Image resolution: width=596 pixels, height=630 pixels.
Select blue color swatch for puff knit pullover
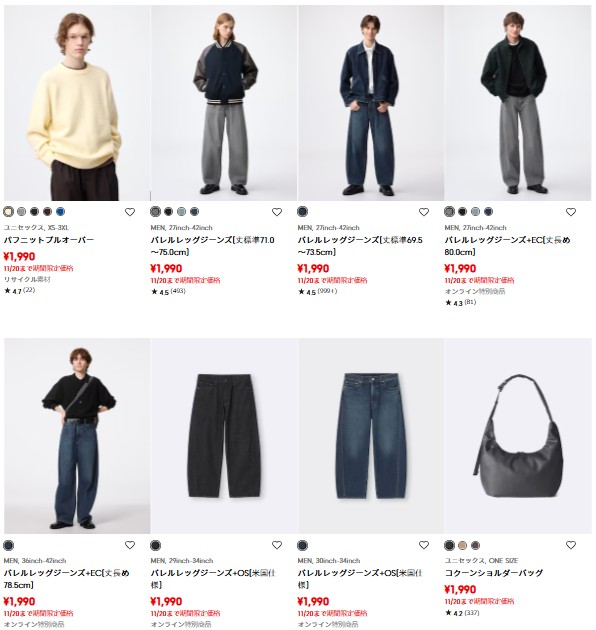tap(60, 211)
